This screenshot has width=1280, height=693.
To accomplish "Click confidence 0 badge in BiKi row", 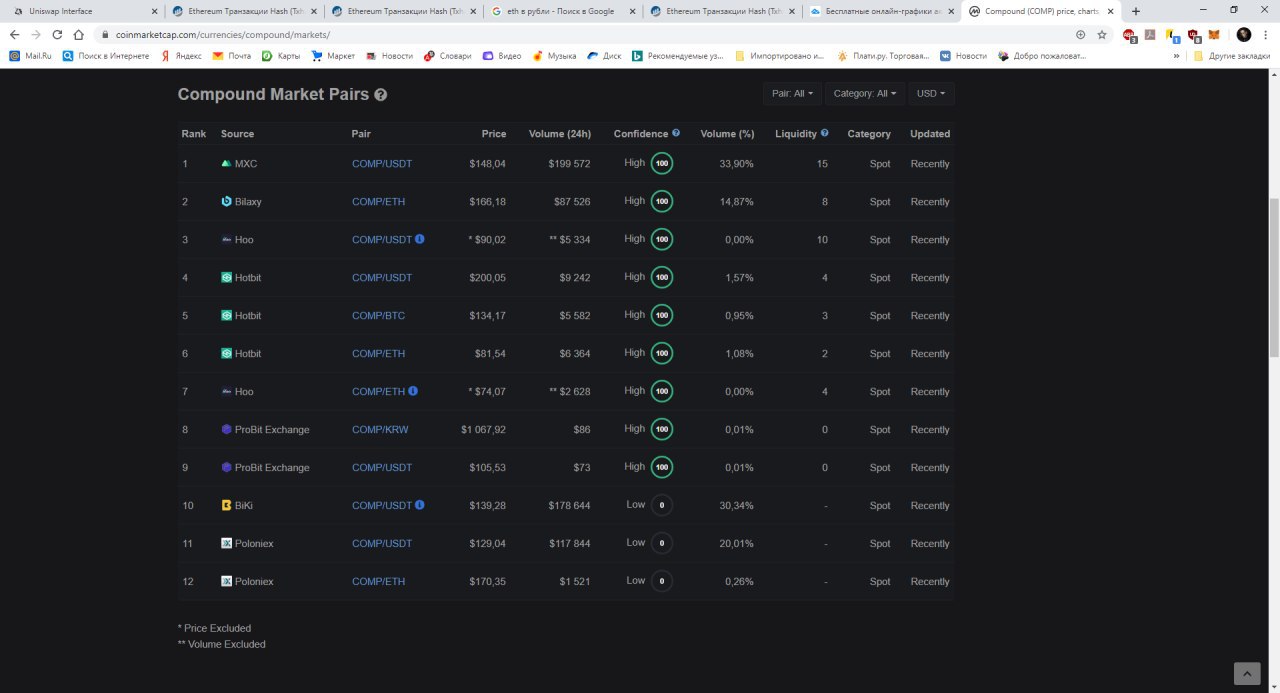I will point(662,505).
